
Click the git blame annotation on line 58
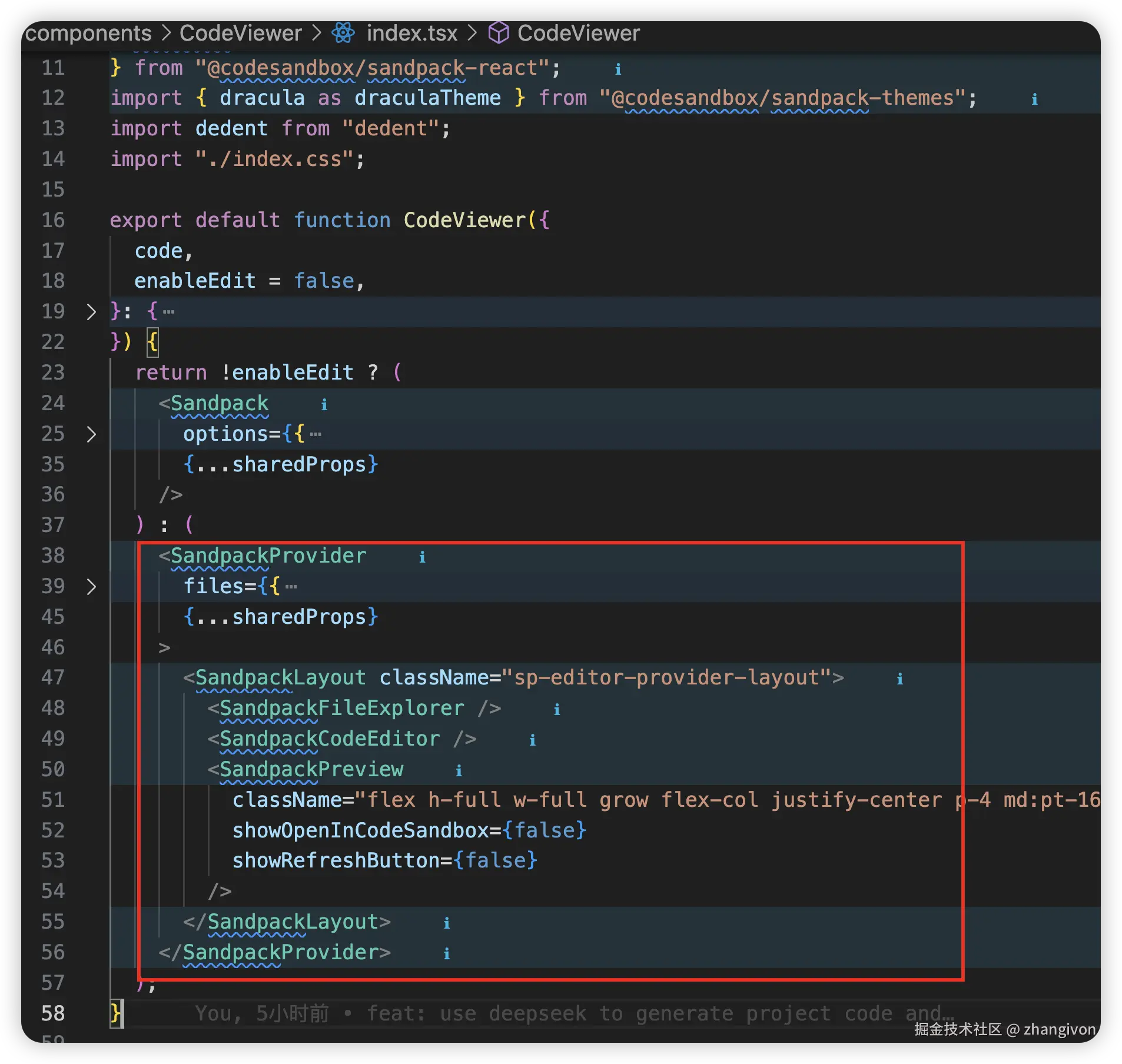click(x=574, y=1013)
